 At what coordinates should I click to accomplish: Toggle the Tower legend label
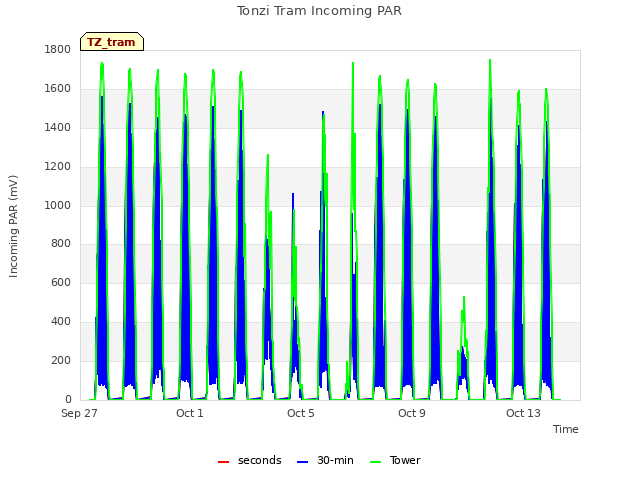[405, 460]
